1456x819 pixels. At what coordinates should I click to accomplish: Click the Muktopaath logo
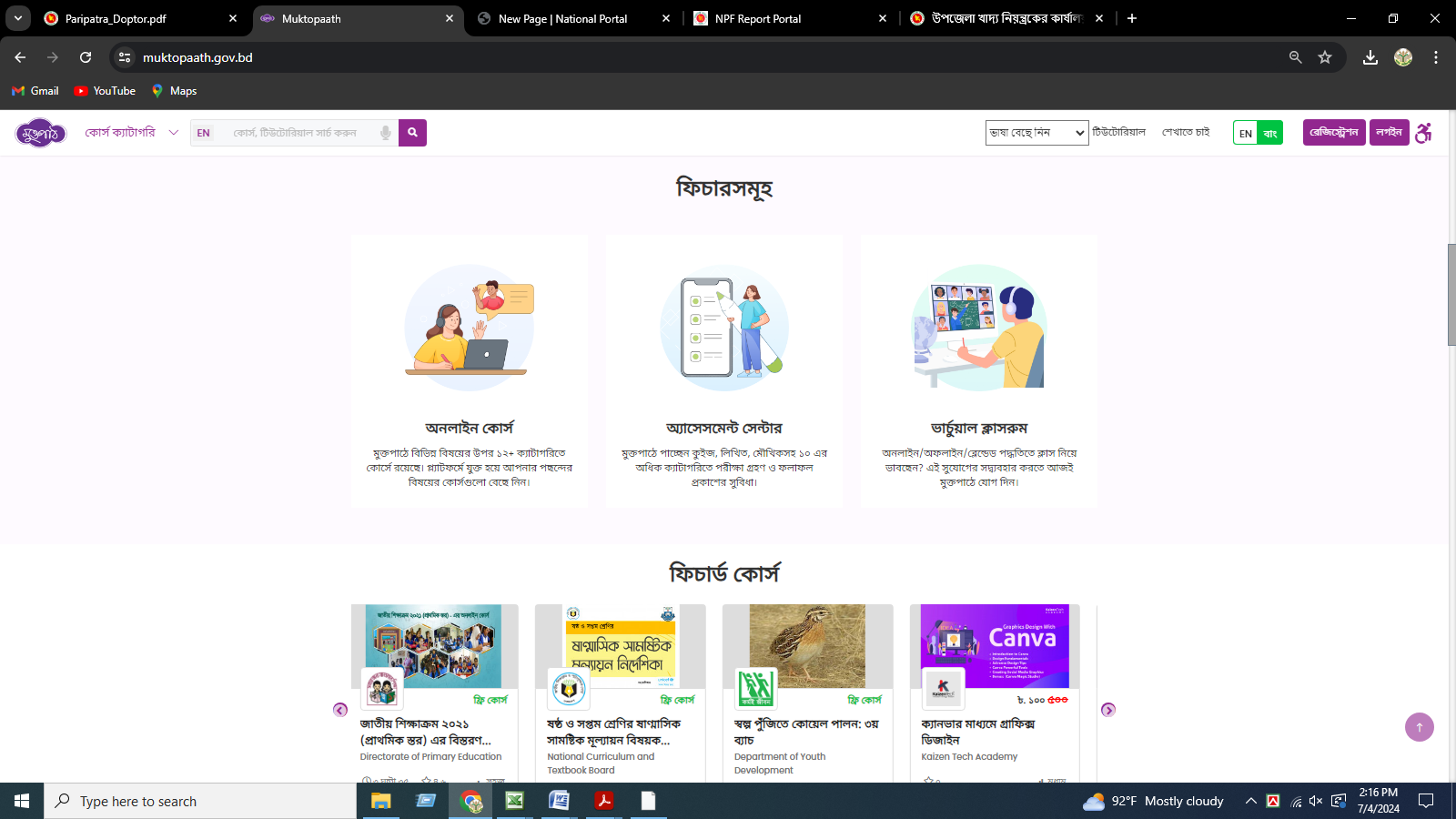click(41, 133)
